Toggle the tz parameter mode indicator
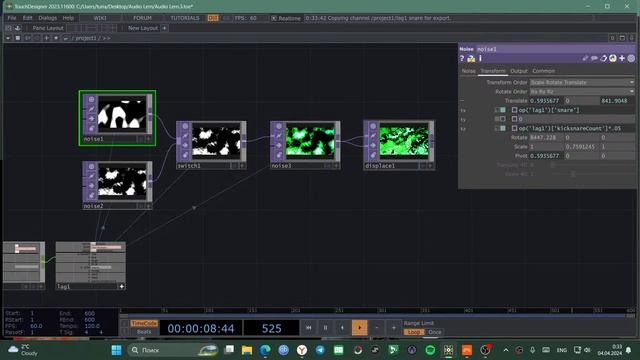The height and width of the screenshot is (360, 640). click(x=503, y=129)
